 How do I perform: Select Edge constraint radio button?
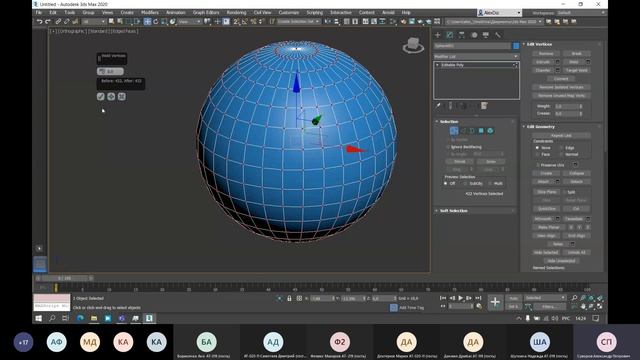pyautogui.click(x=561, y=148)
